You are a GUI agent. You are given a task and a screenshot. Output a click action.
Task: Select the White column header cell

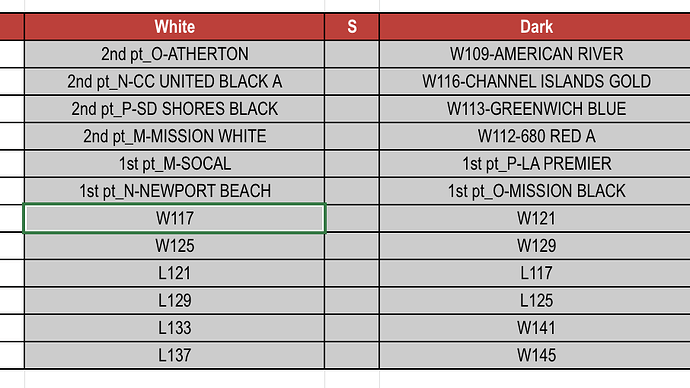click(175, 27)
